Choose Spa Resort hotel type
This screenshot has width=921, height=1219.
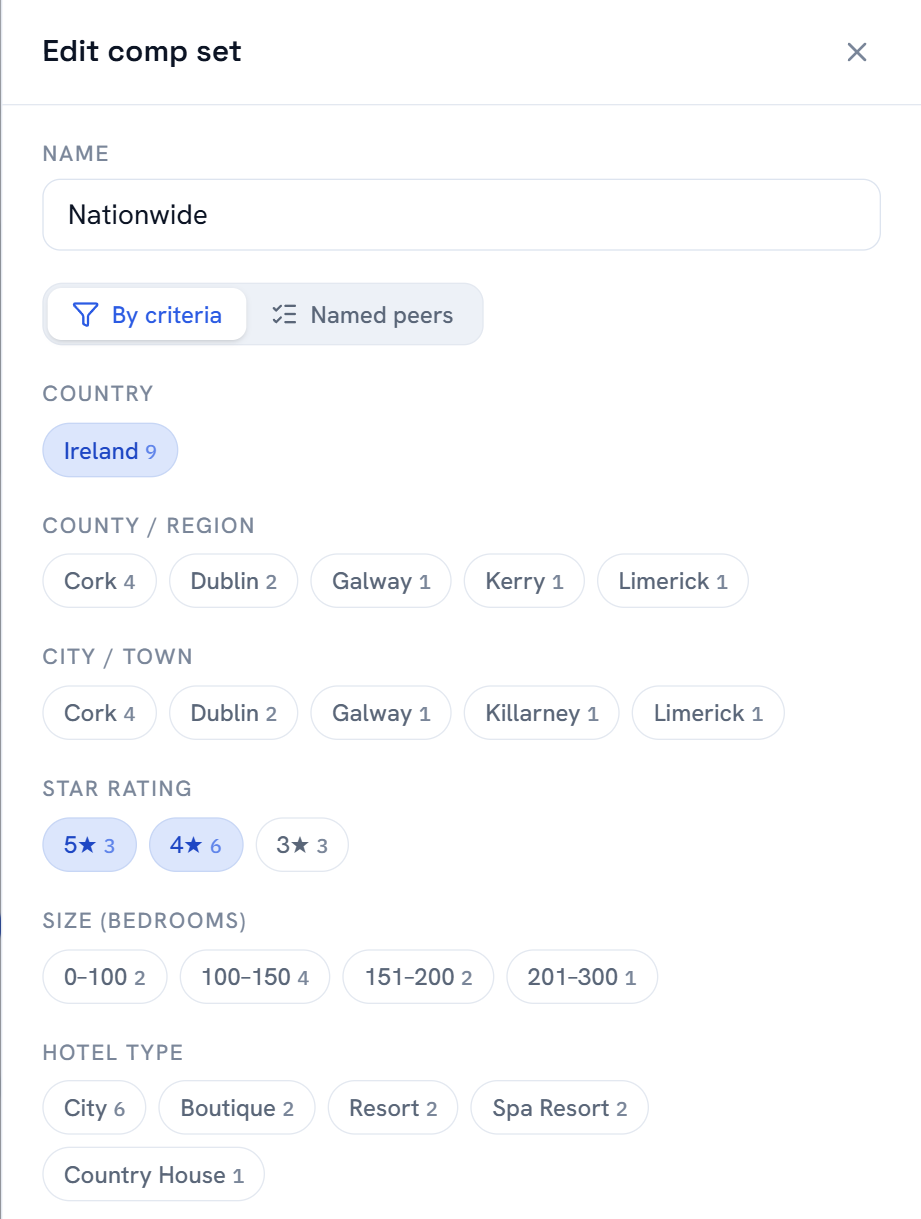click(x=560, y=1108)
